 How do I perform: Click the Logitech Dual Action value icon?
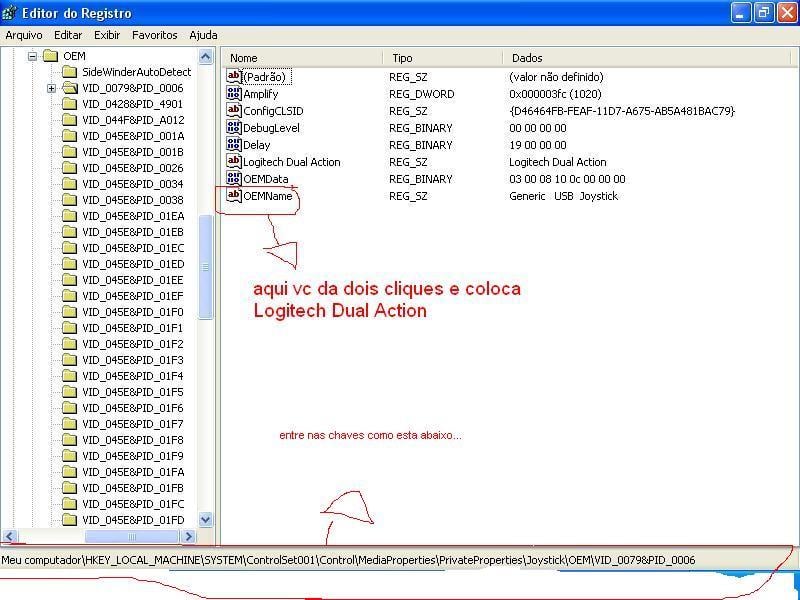tap(234, 161)
